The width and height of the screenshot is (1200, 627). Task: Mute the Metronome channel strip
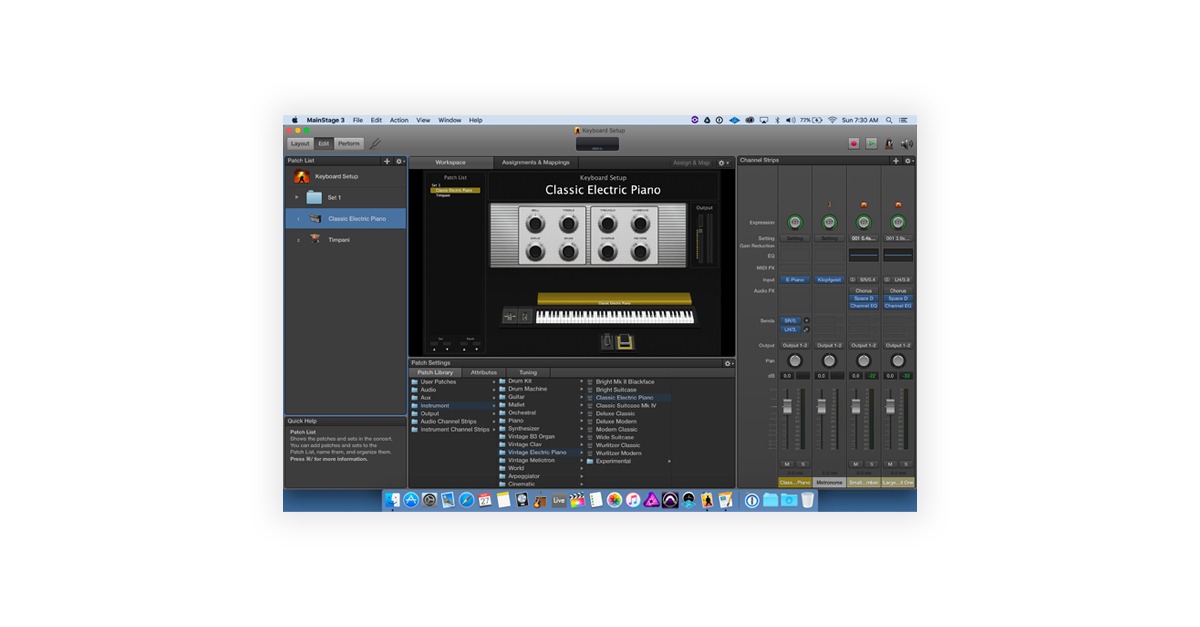click(821, 464)
